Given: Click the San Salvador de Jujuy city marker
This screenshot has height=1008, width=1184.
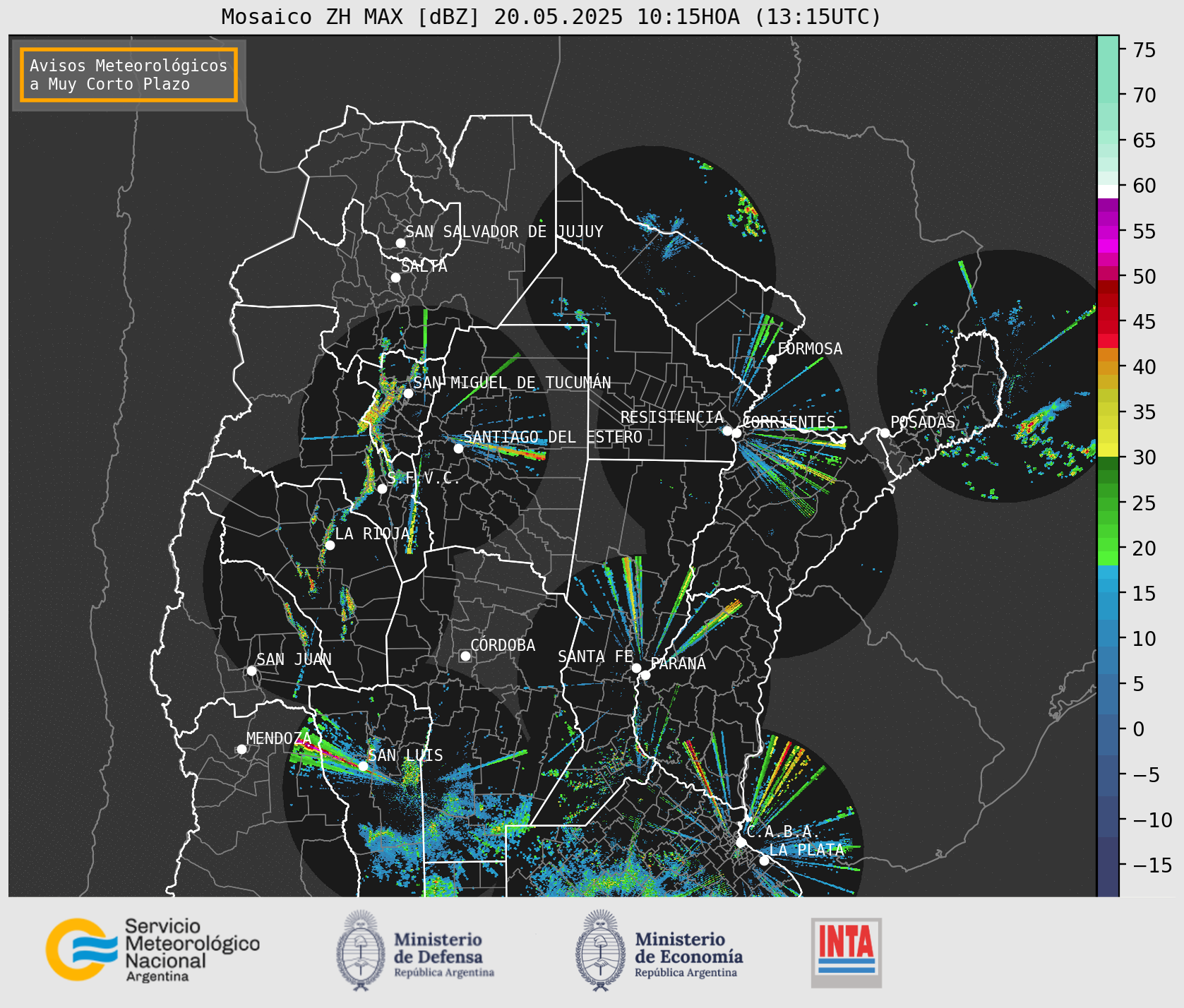Looking at the screenshot, I should point(400,243).
